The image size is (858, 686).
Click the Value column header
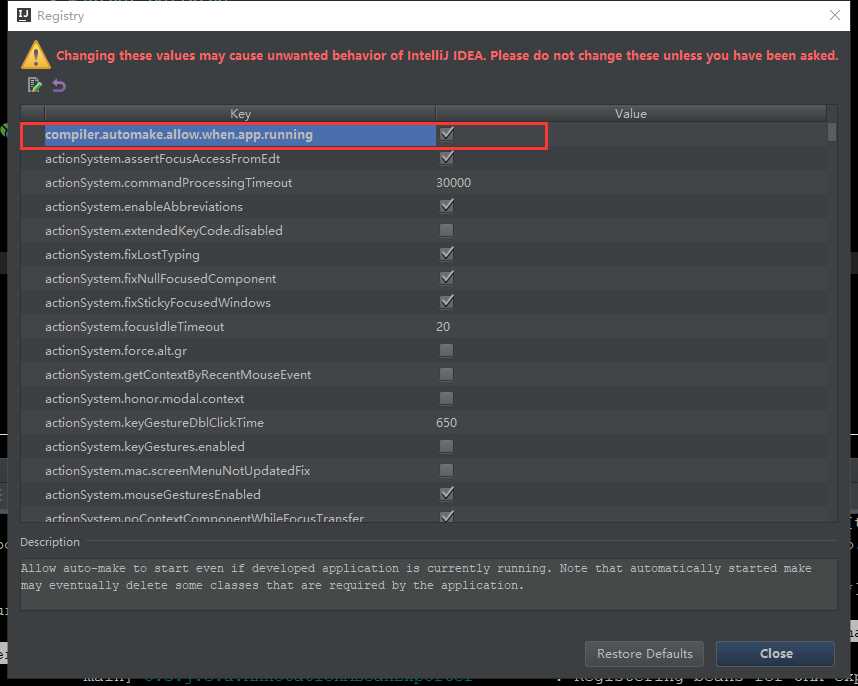tap(630, 113)
